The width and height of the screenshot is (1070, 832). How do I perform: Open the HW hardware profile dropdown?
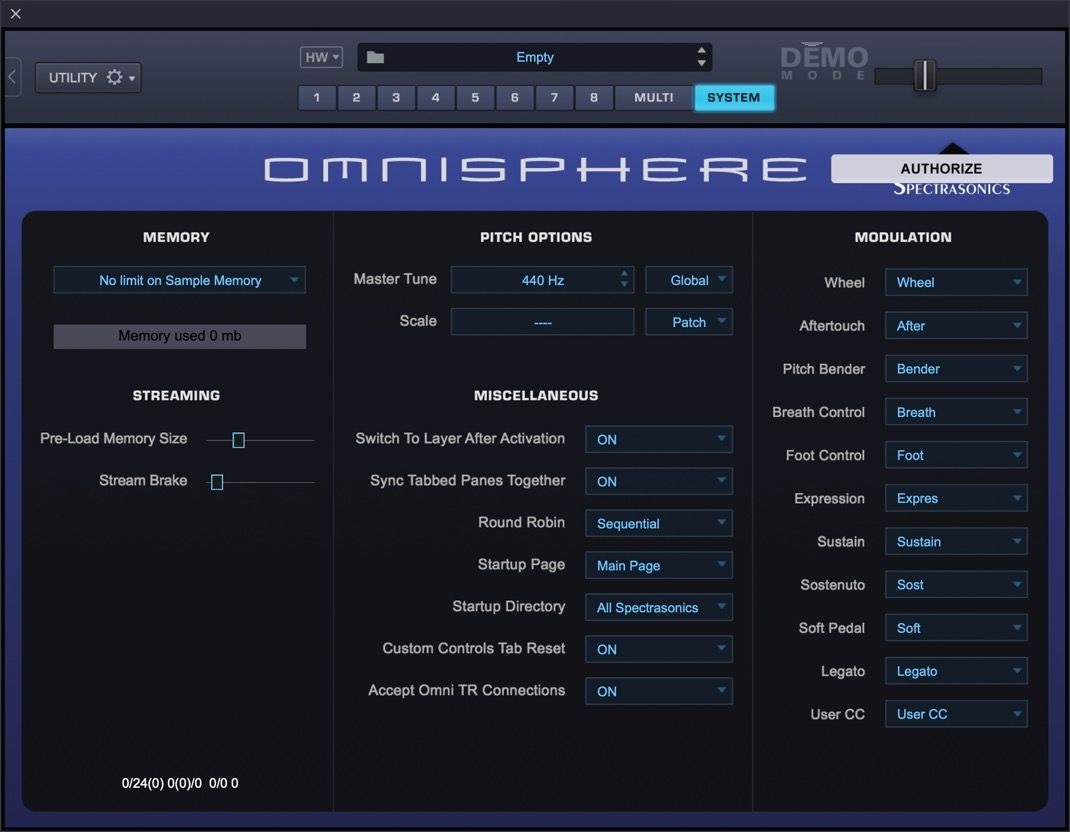pyautogui.click(x=321, y=57)
